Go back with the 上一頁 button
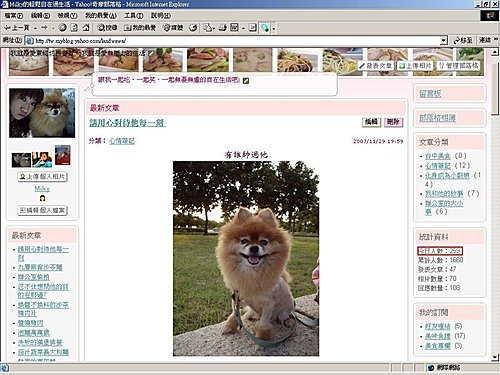Screen dimensions: 500x375 (17, 28)
